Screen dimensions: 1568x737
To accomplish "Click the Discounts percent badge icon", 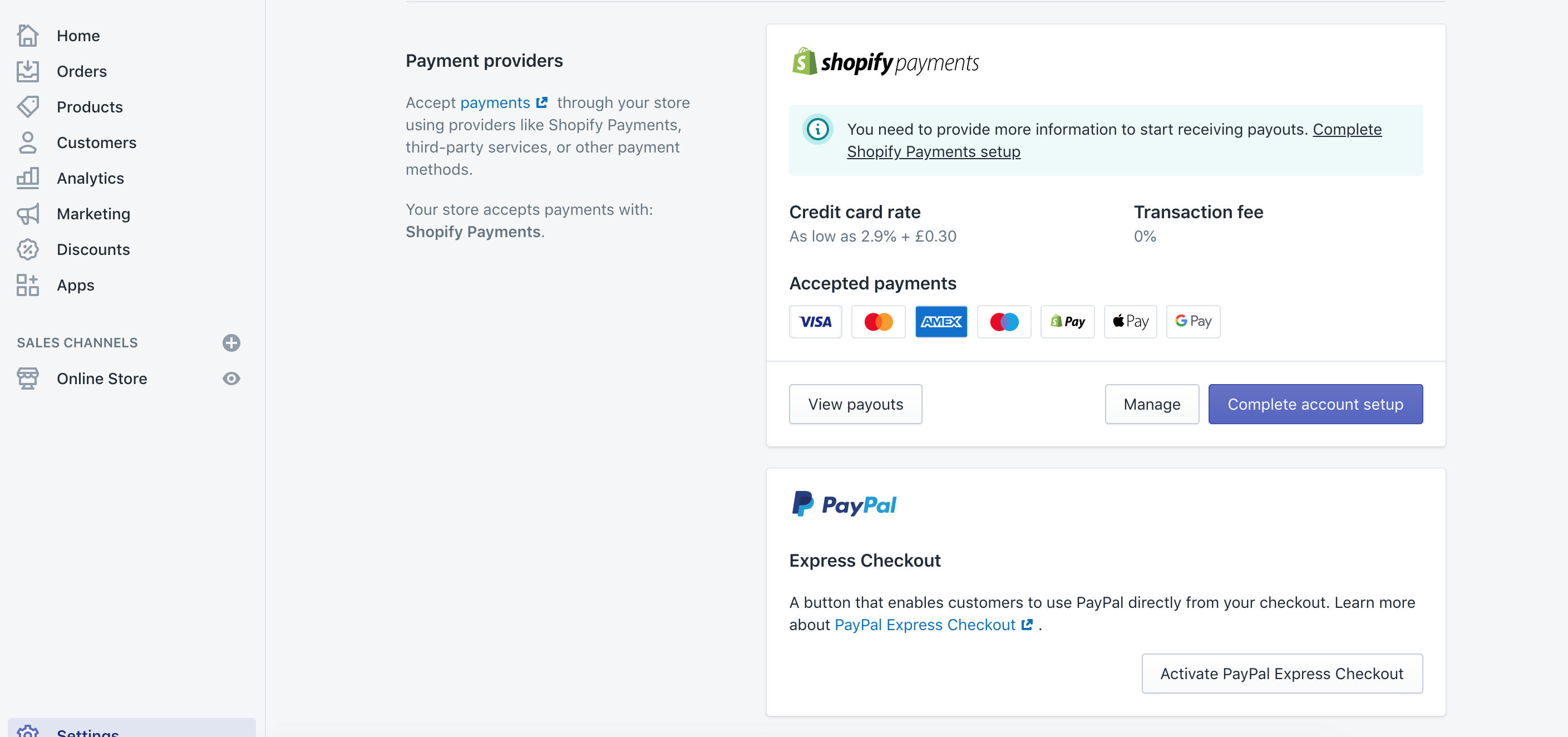I will click(x=27, y=250).
